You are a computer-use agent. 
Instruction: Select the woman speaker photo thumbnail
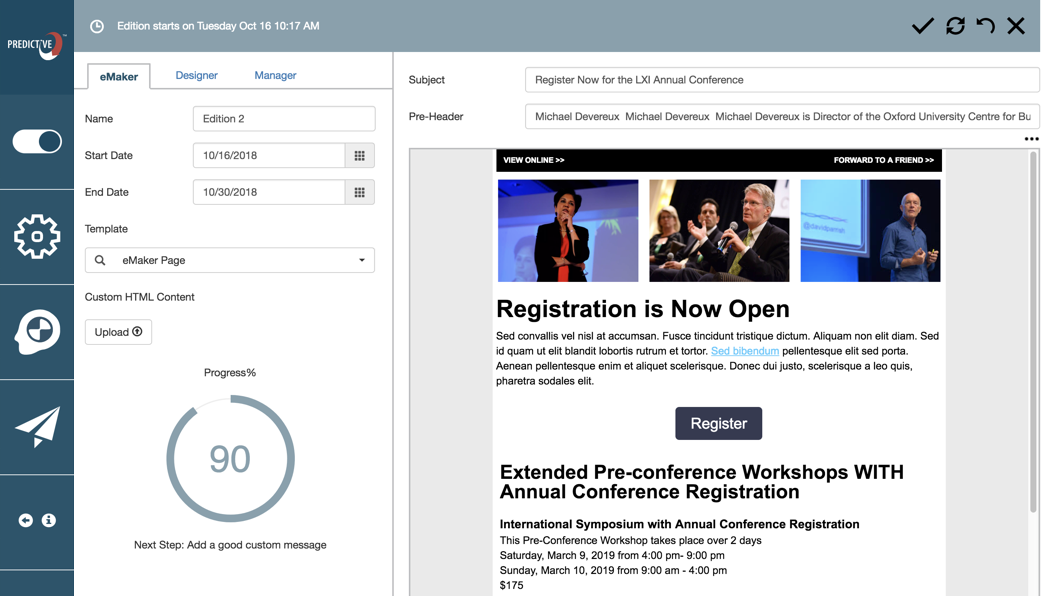point(568,231)
